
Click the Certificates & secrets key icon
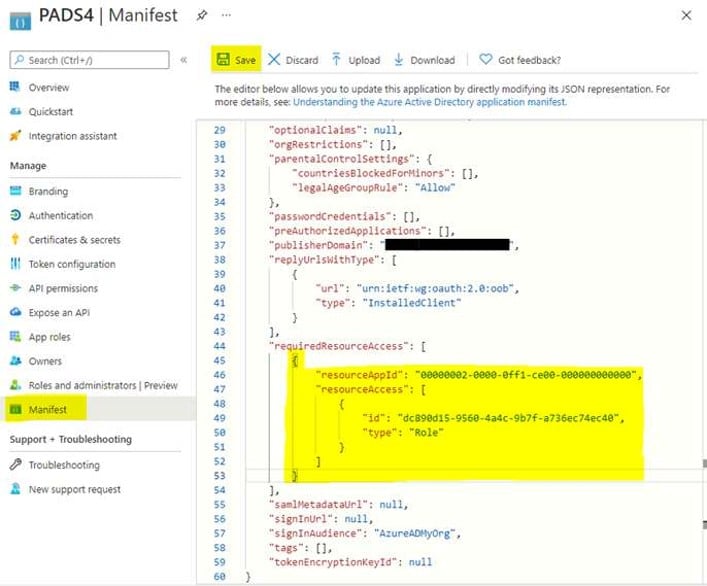15,239
